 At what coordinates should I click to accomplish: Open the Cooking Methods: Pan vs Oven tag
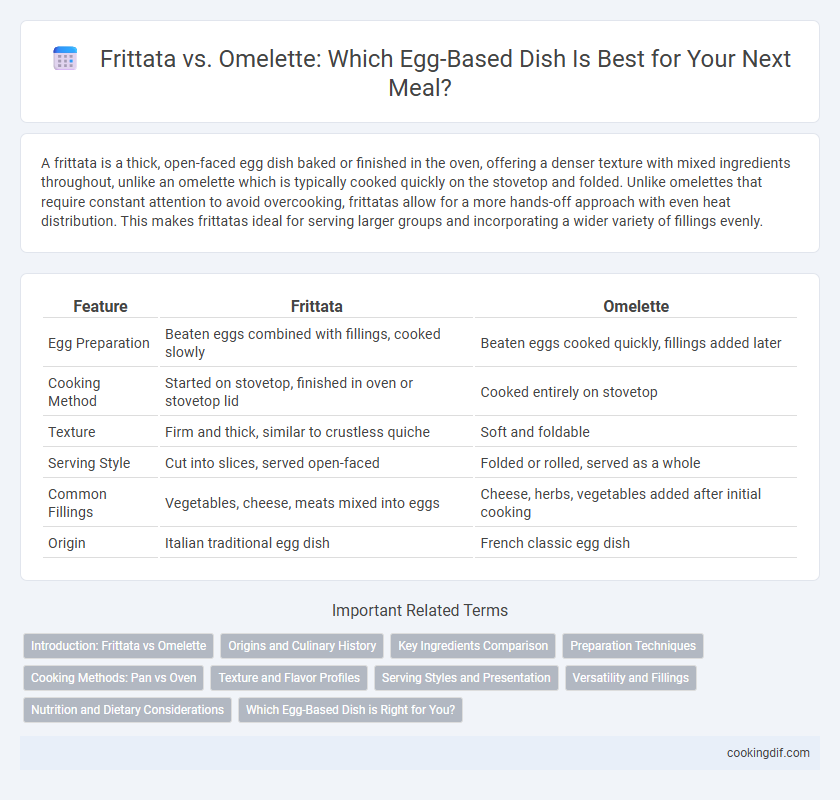point(114,678)
